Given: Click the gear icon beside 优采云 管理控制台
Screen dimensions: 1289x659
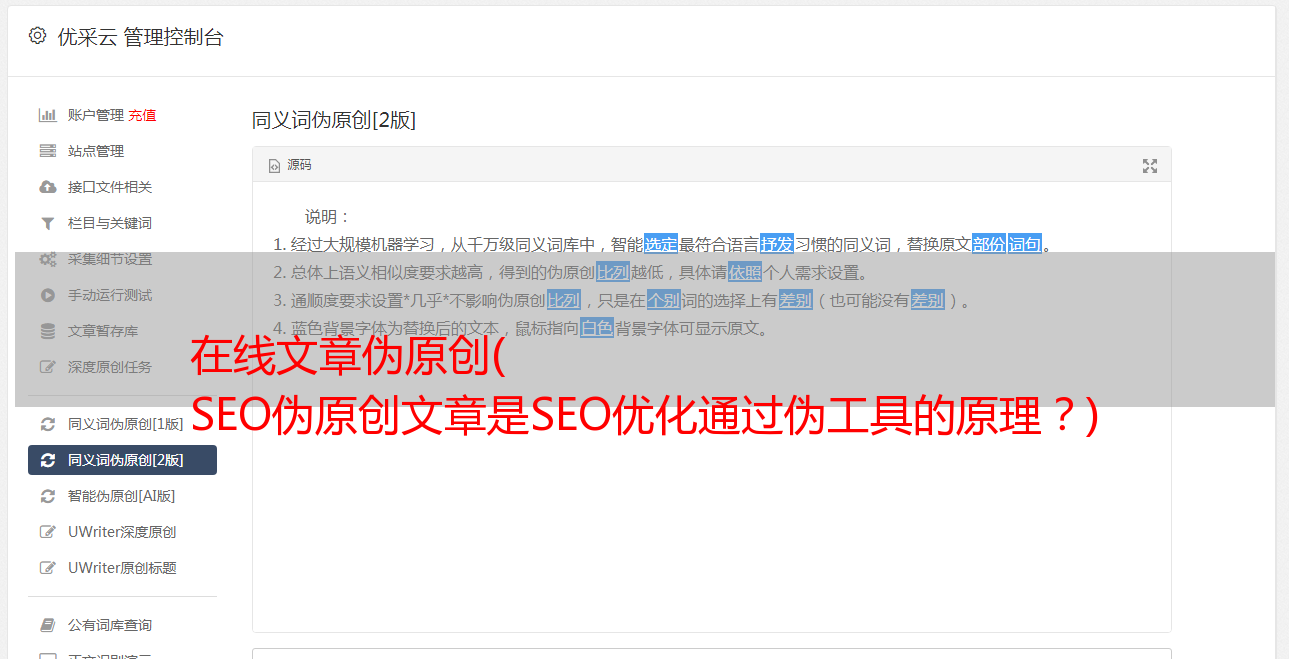Looking at the screenshot, I should [x=37, y=36].
